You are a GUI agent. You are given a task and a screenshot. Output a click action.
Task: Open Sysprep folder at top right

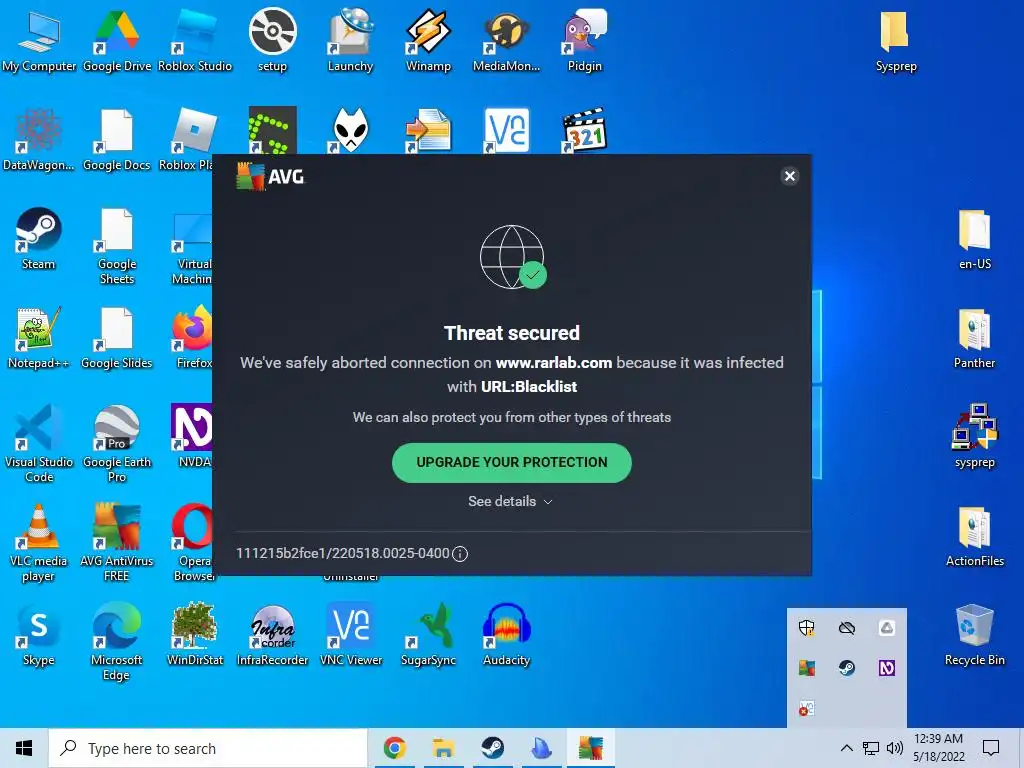[896, 40]
